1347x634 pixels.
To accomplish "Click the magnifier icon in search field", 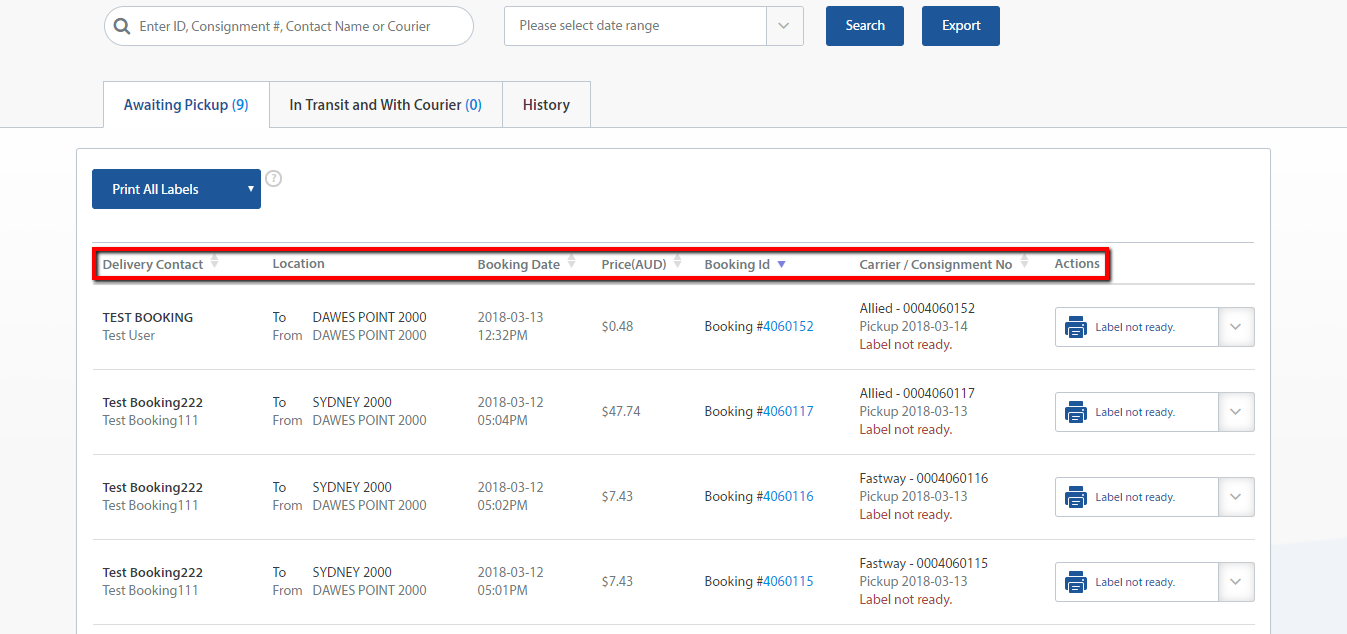I will pyautogui.click(x=122, y=26).
